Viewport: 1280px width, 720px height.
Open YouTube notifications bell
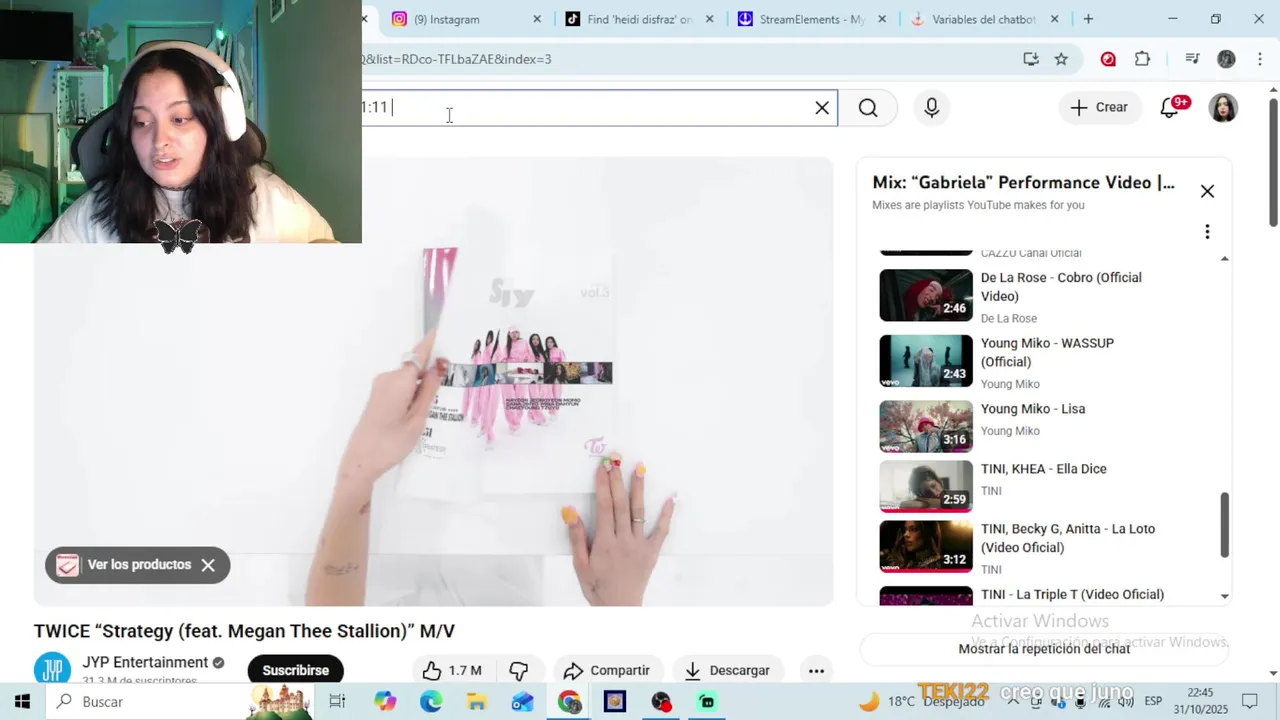[1169, 108]
